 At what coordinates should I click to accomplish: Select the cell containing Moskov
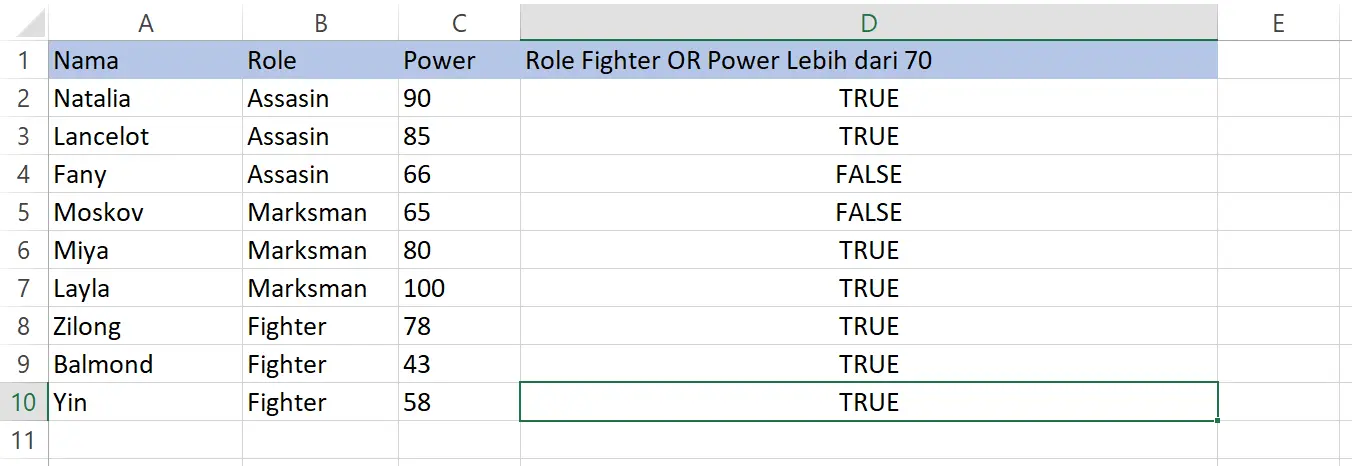146,212
